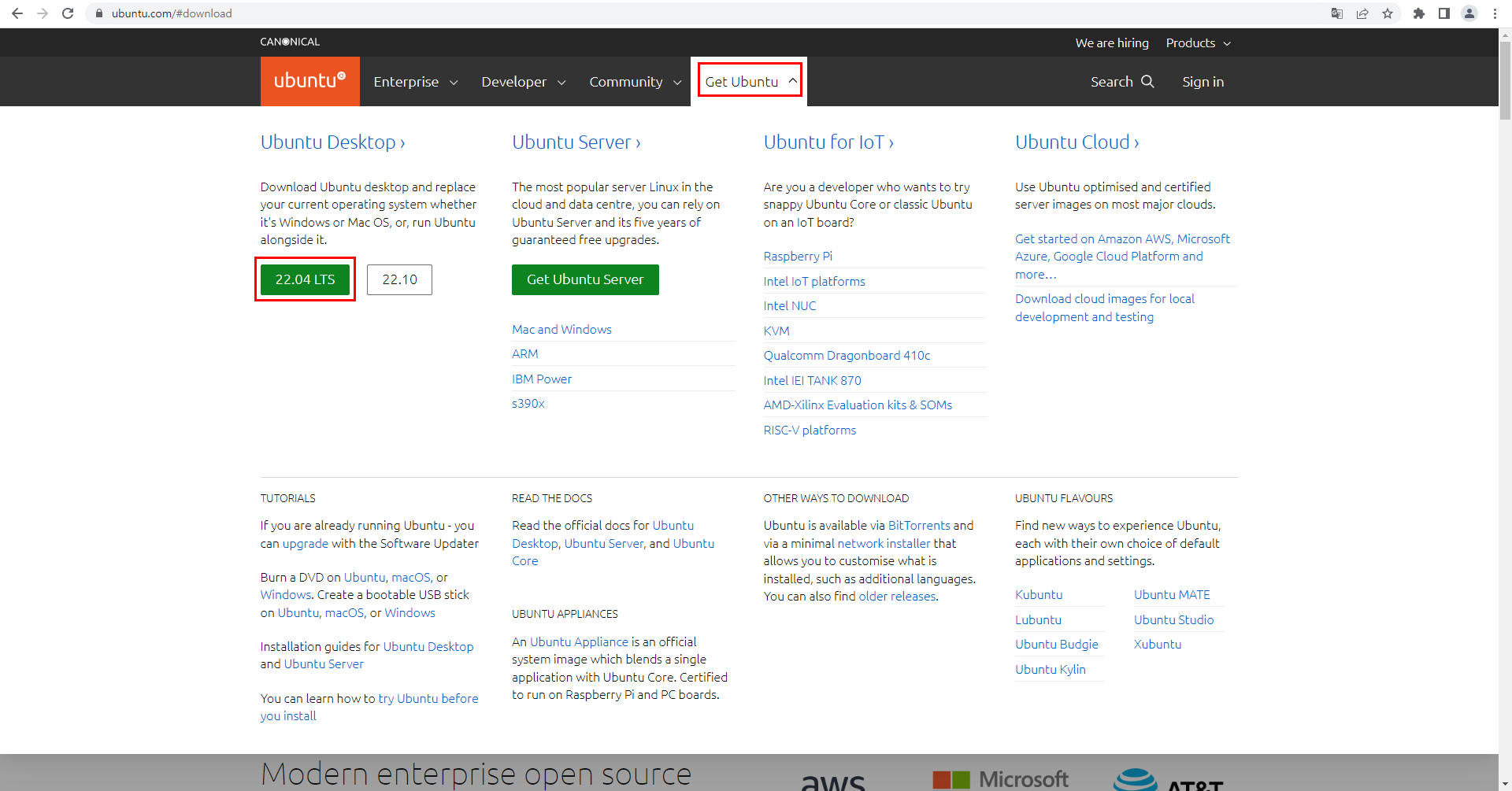Toggle the browser side panel icon

tap(1444, 13)
